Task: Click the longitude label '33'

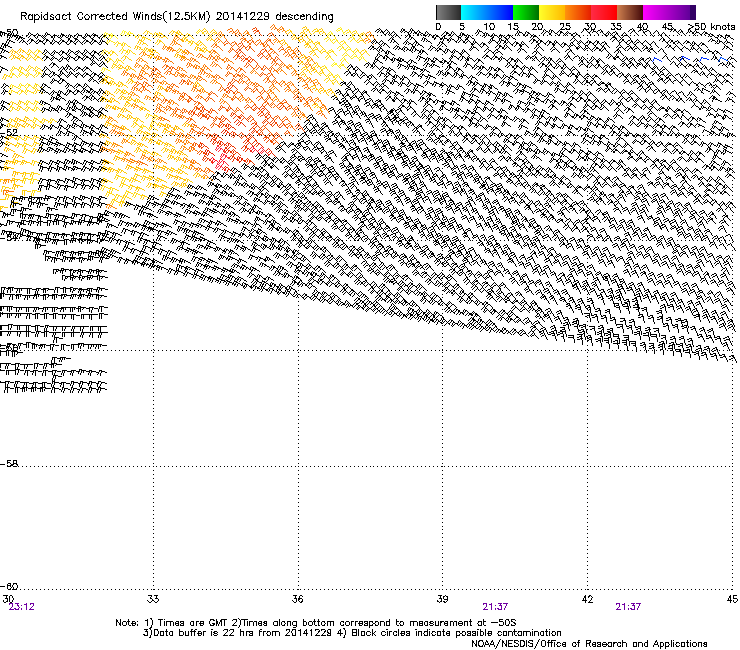Action: pyautogui.click(x=153, y=599)
